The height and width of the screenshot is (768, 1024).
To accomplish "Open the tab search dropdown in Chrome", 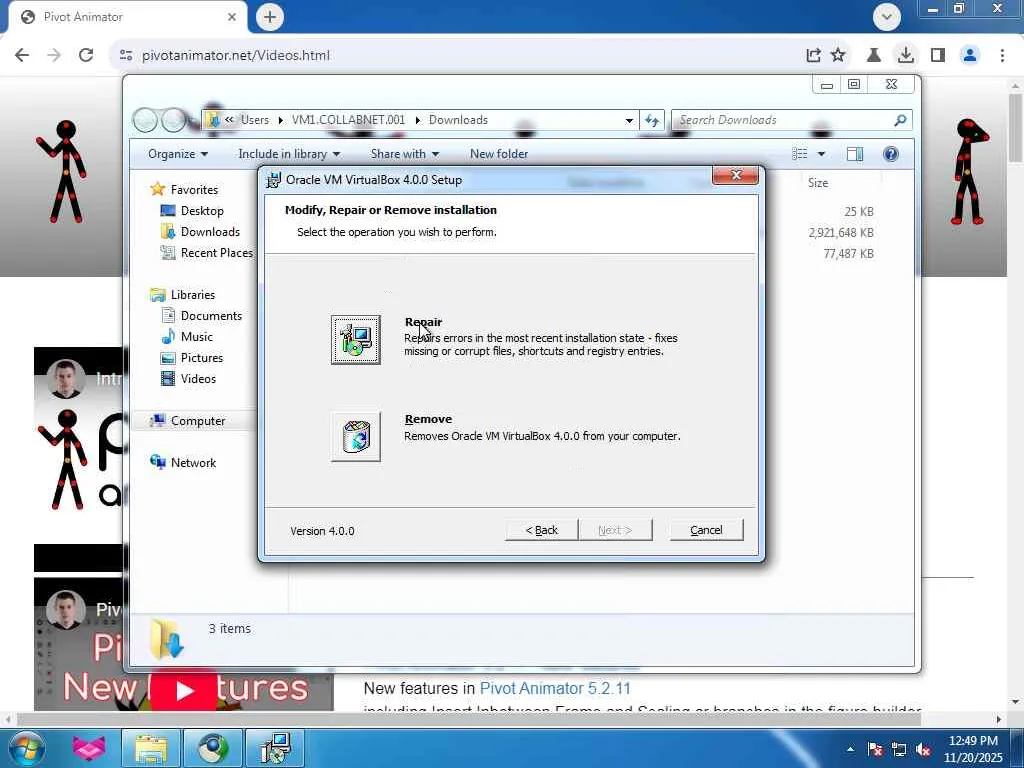I will [886, 17].
